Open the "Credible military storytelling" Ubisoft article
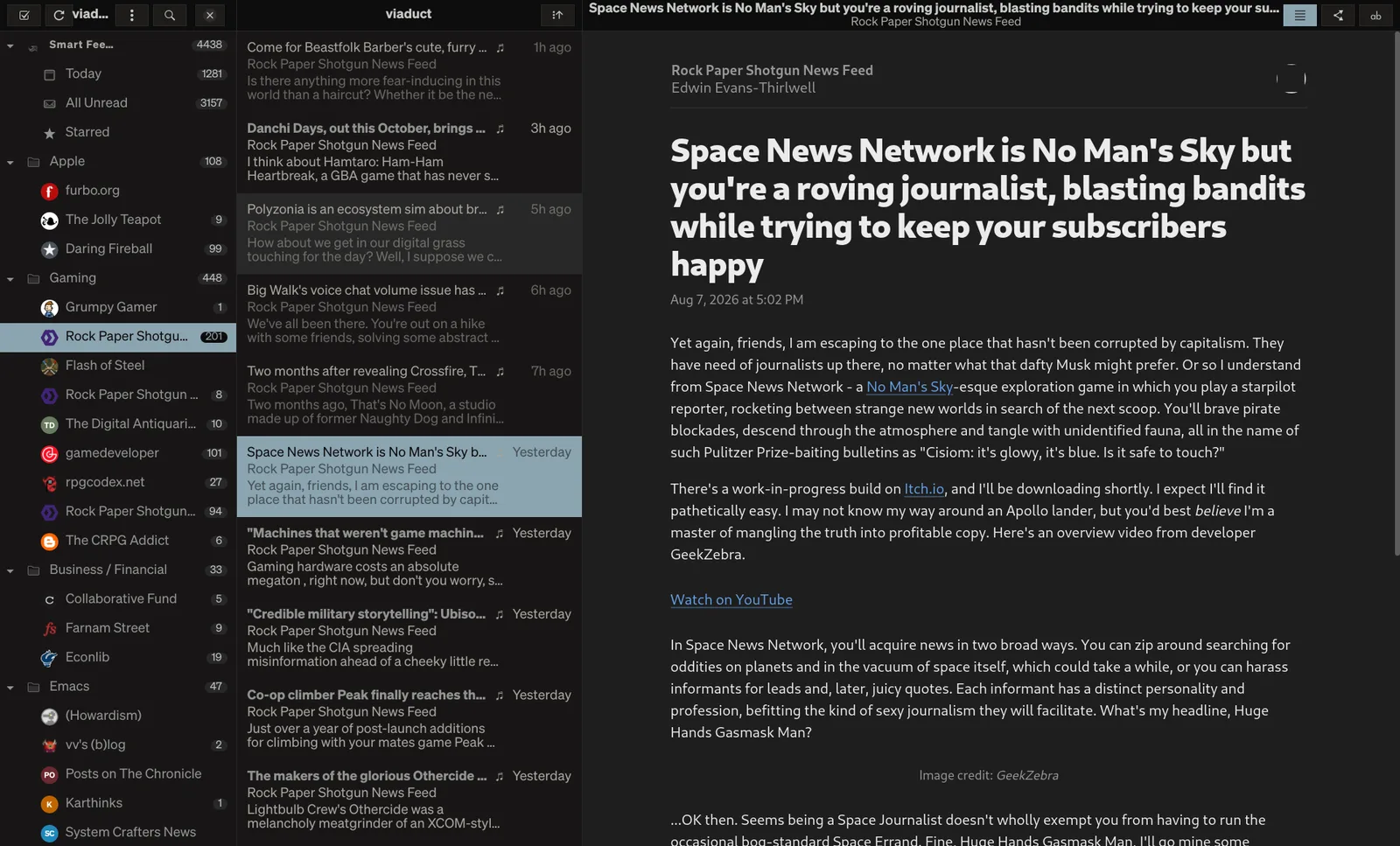 (x=409, y=638)
